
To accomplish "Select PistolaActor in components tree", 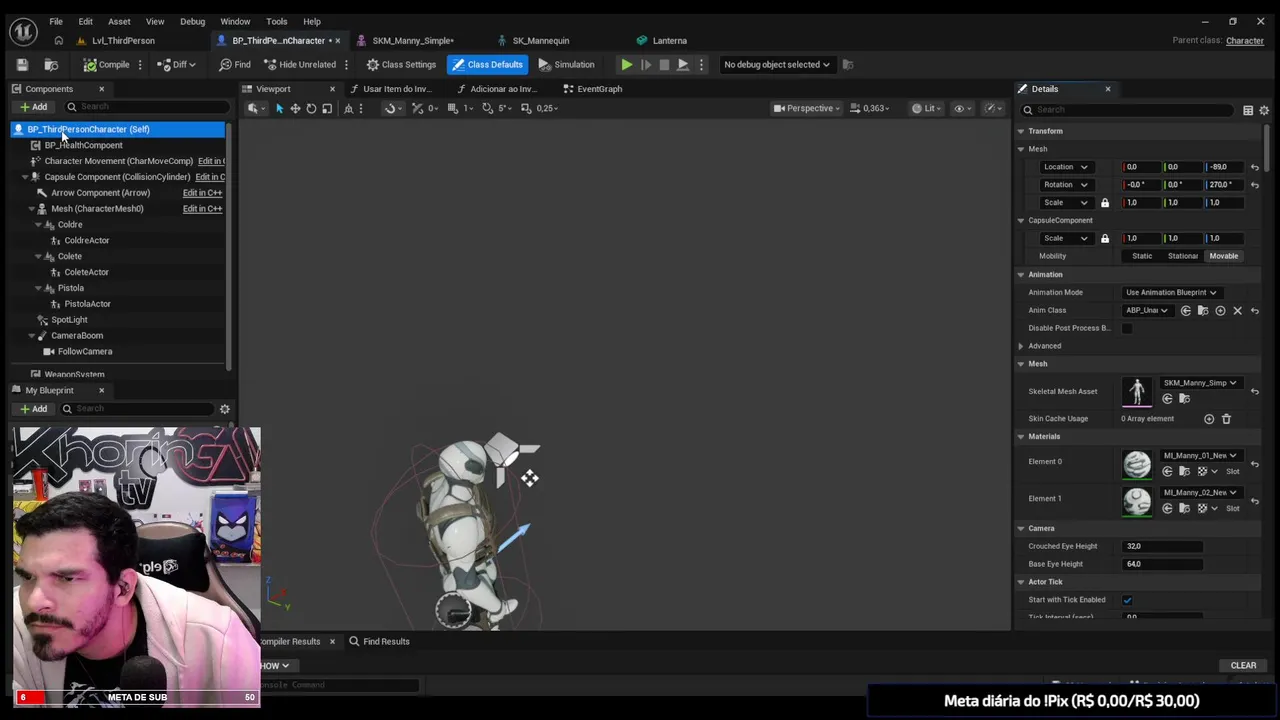I will coord(87,304).
